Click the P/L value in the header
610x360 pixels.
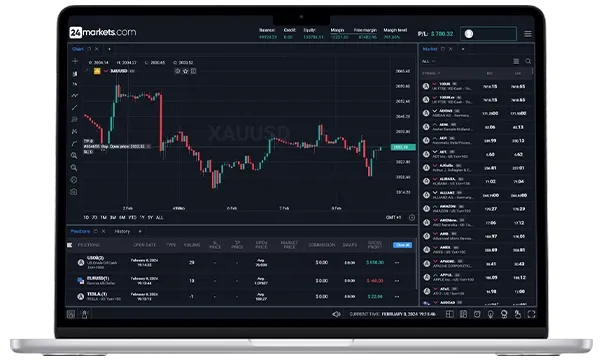click(x=442, y=34)
